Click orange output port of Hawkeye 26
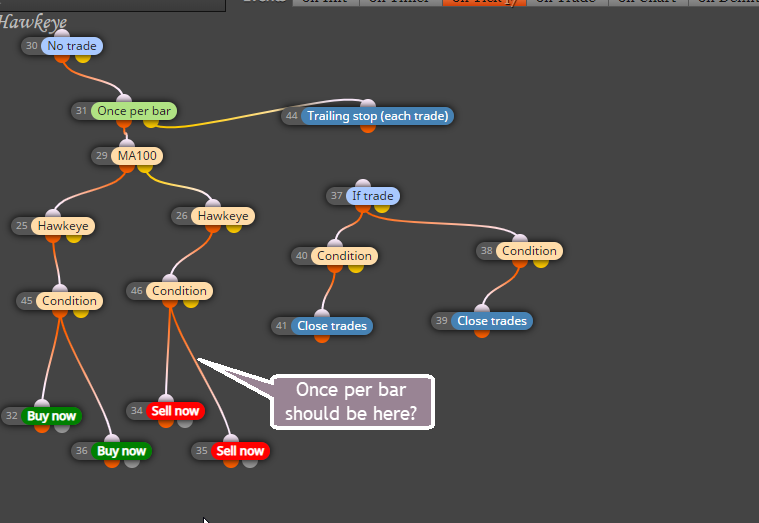This screenshot has height=523, width=759. pyautogui.click(x=213, y=228)
